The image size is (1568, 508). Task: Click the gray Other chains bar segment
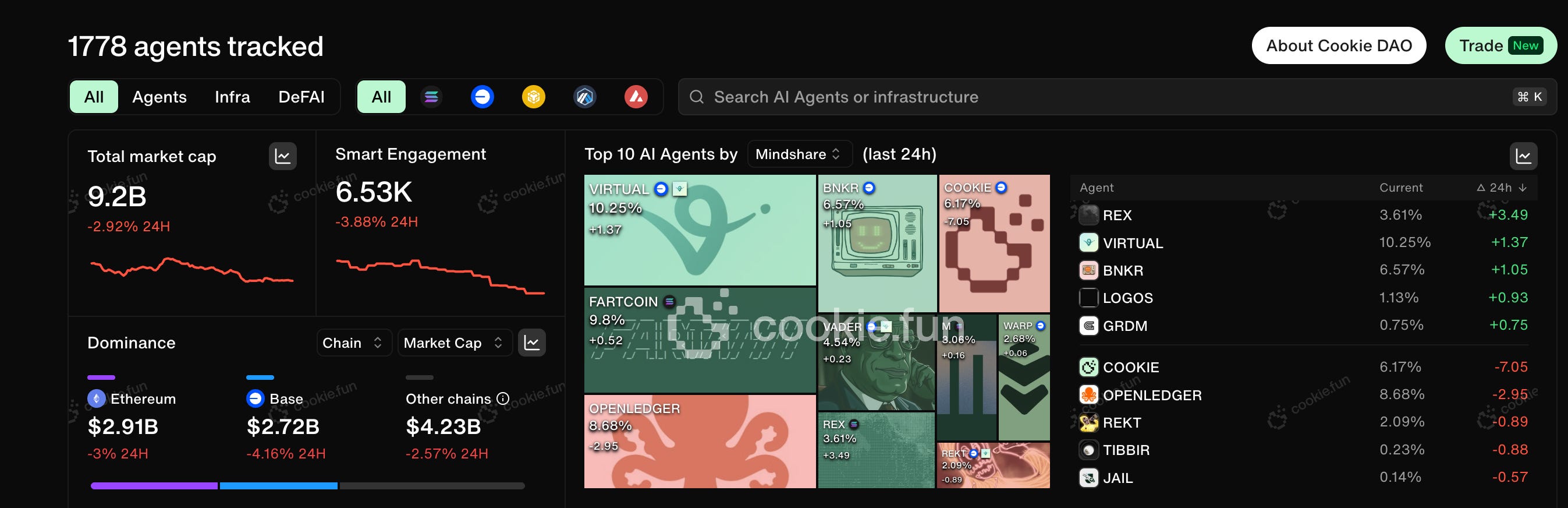point(432,486)
